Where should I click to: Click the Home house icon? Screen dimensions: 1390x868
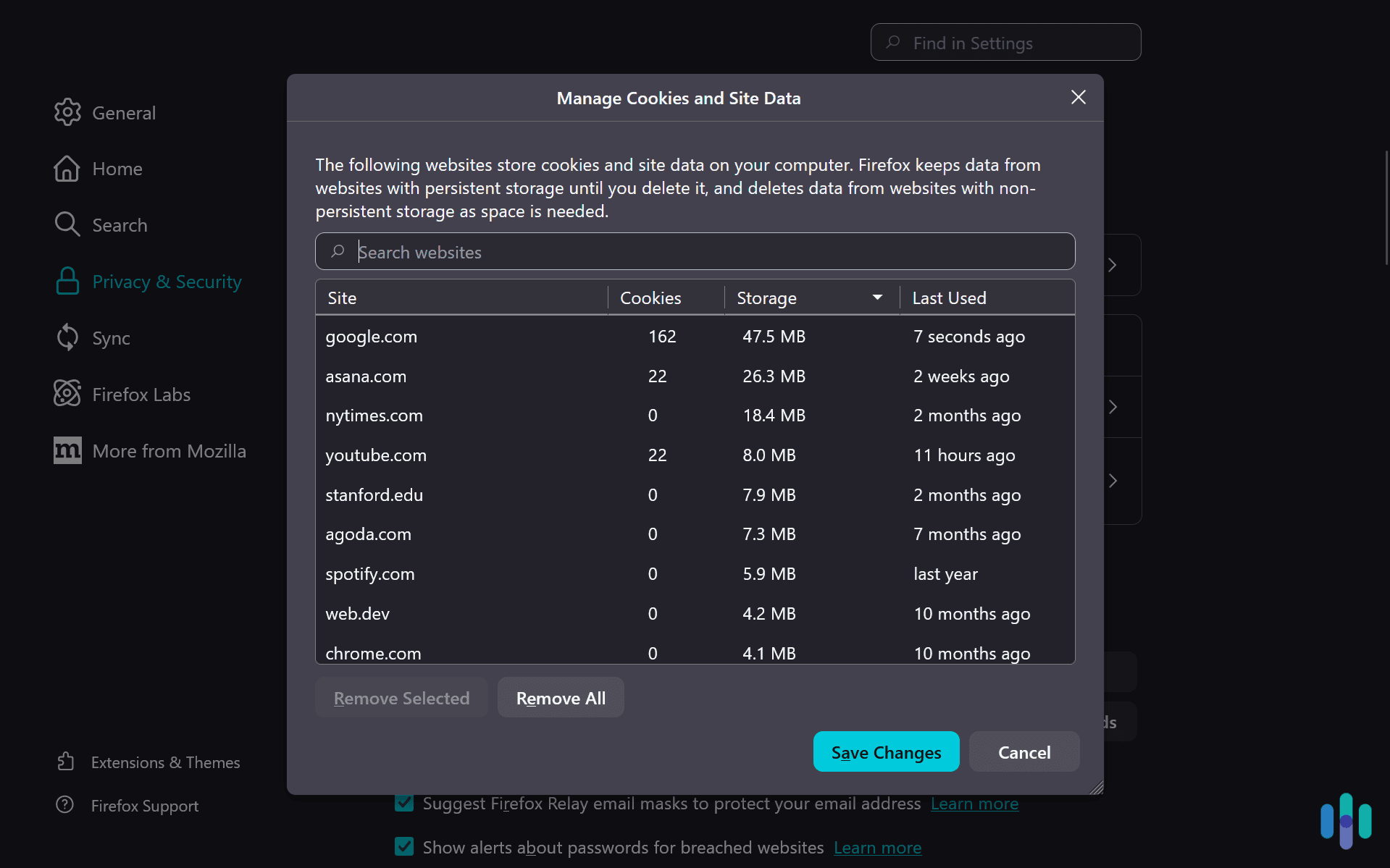click(67, 169)
